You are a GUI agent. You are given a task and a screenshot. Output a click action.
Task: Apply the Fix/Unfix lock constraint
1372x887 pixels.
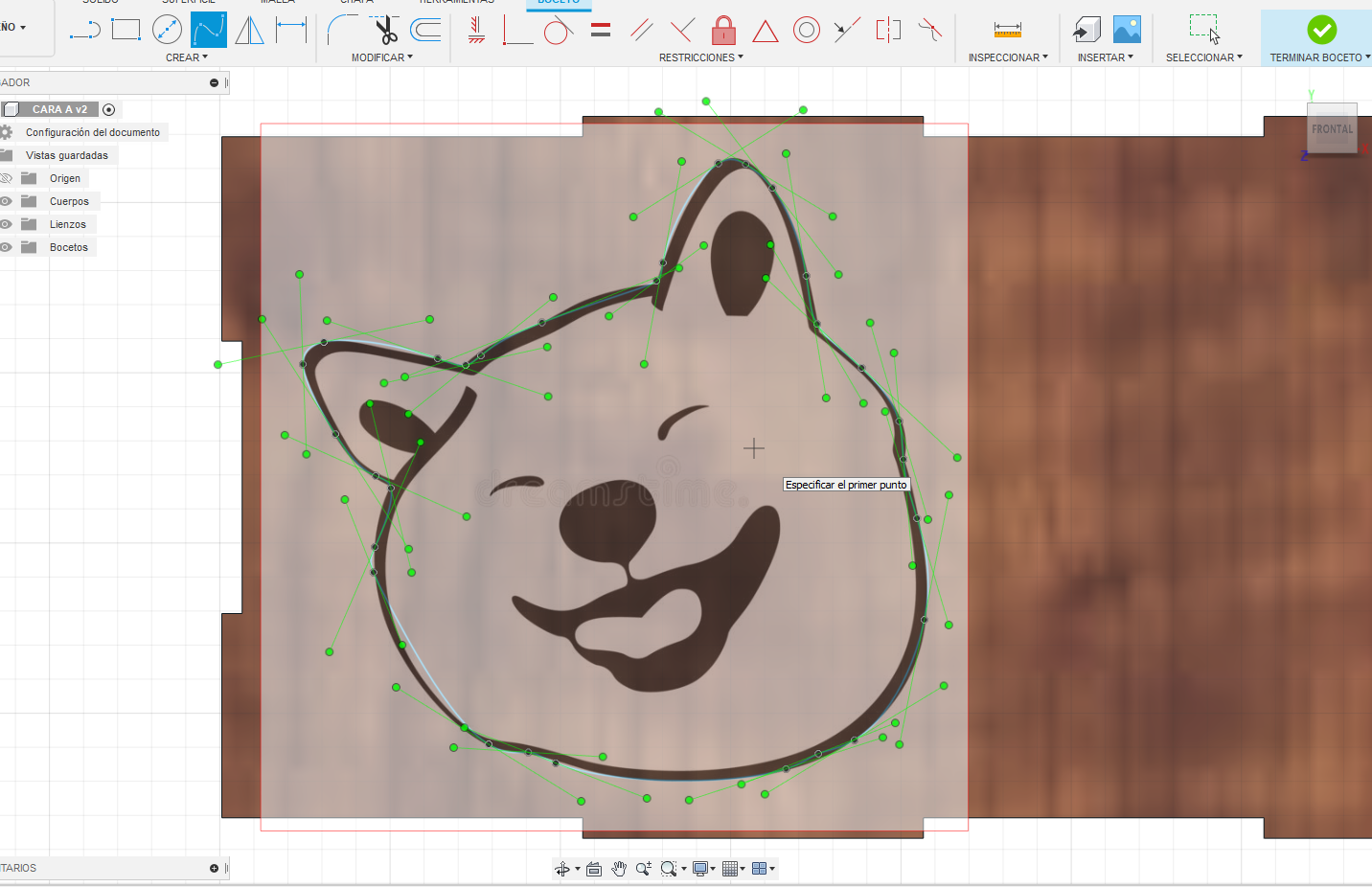pos(723,30)
